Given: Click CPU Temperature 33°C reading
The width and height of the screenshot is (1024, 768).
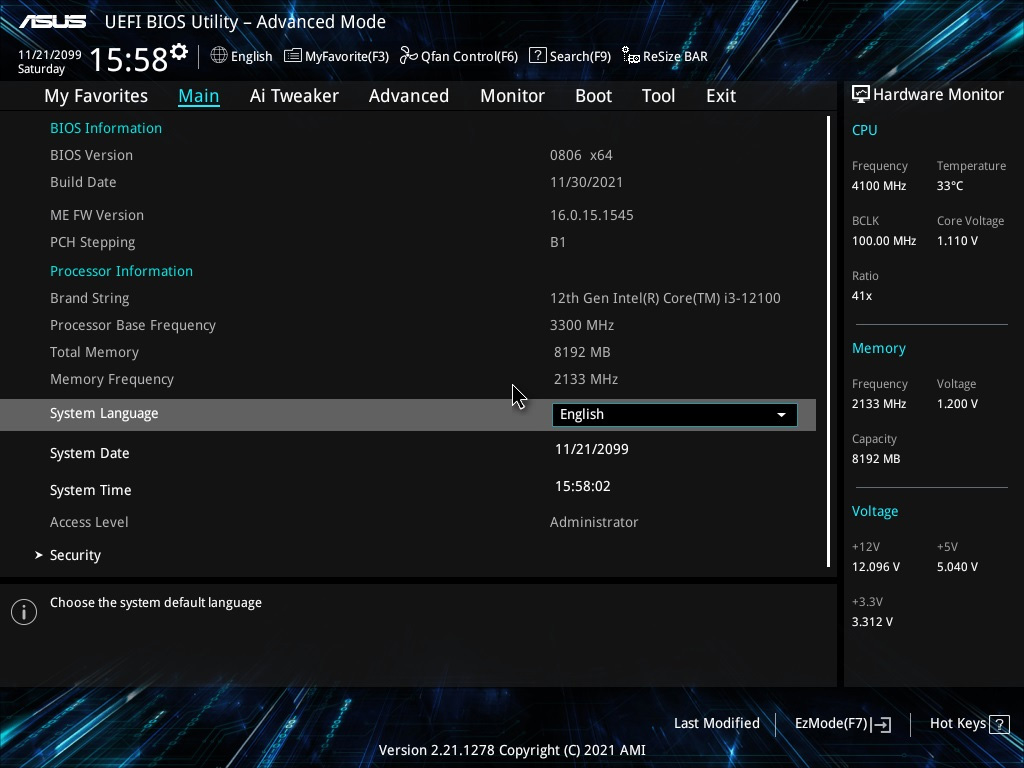Looking at the screenshot, I should pos(950,186).
